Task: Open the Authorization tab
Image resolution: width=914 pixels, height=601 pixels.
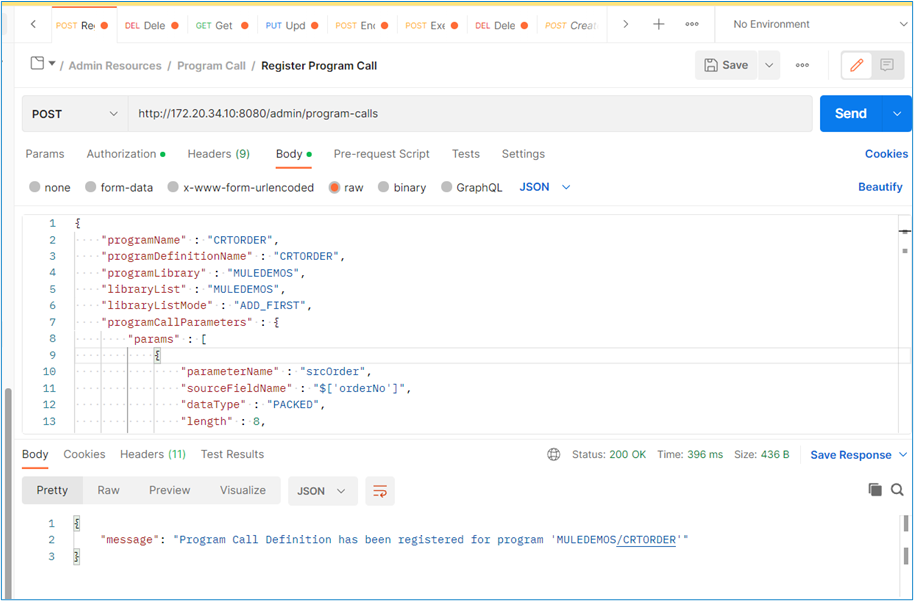Action: 126,154
